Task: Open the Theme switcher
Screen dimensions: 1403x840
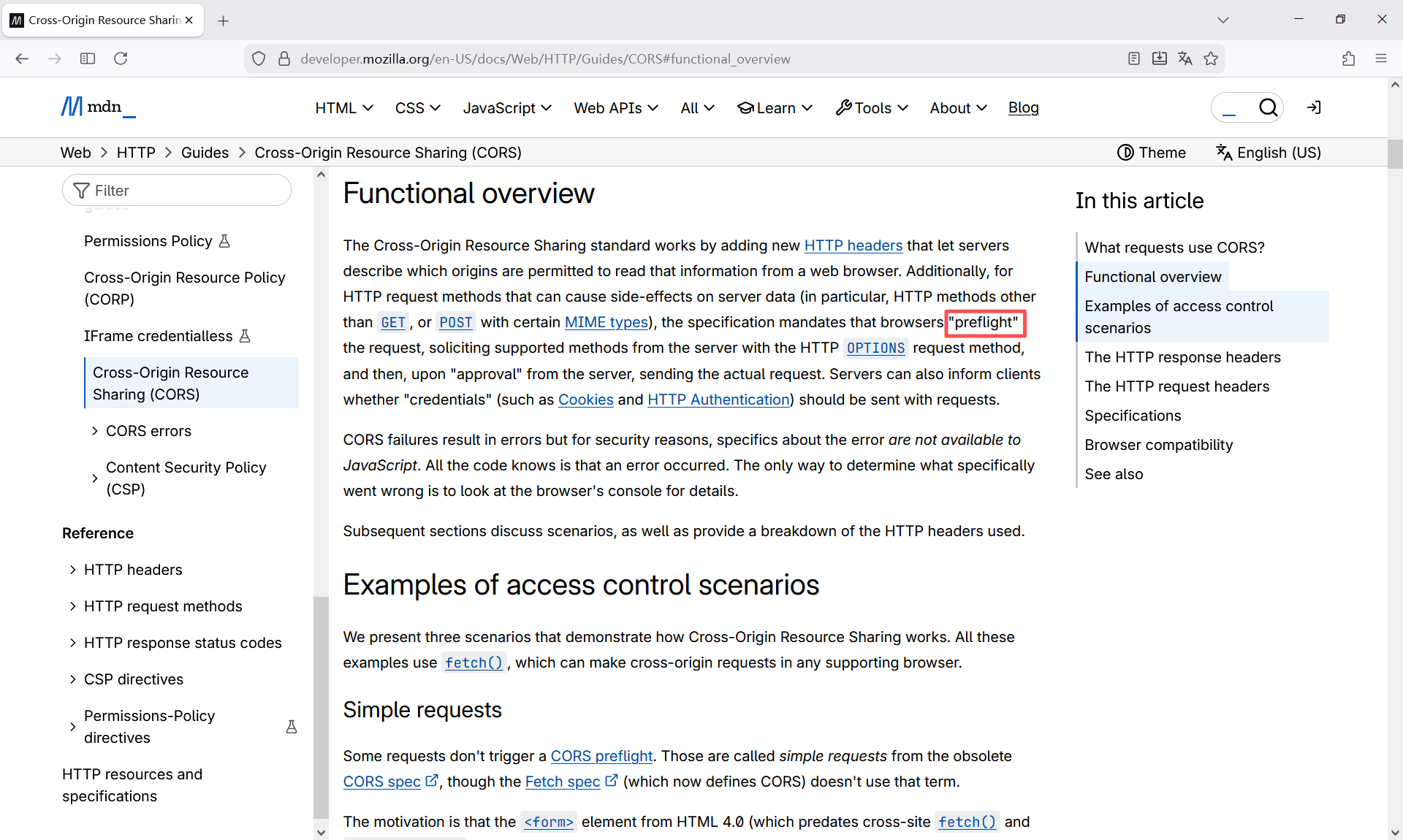Action: coord(1151,153)
